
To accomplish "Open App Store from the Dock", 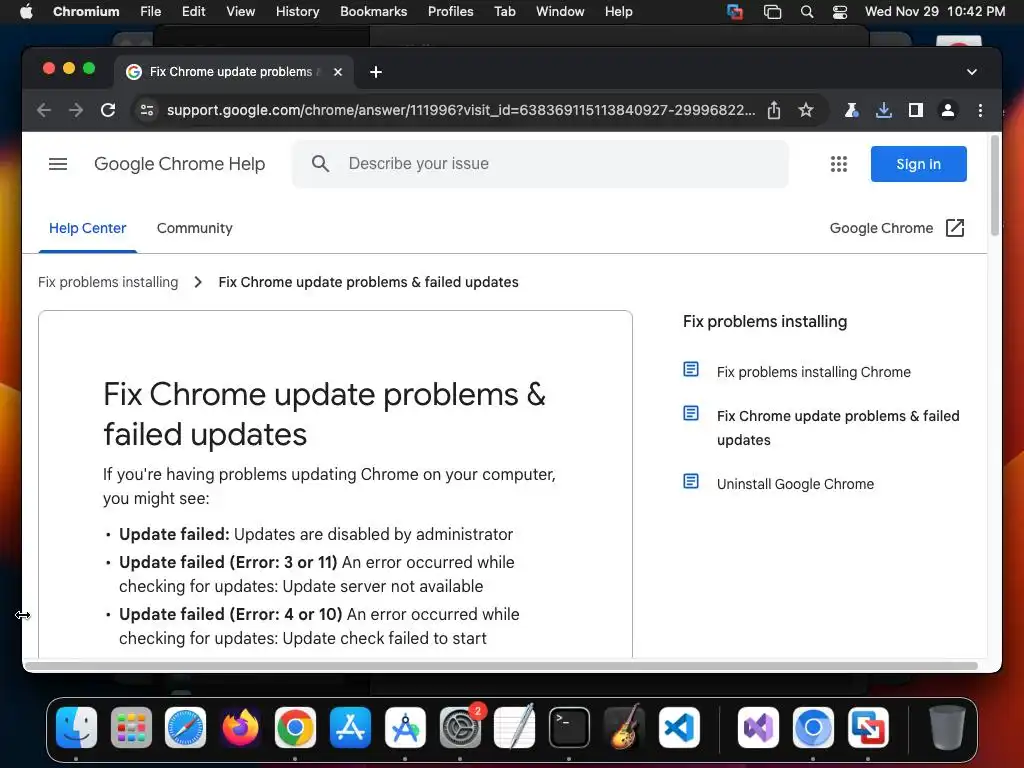I will click(x=350, y=727).
